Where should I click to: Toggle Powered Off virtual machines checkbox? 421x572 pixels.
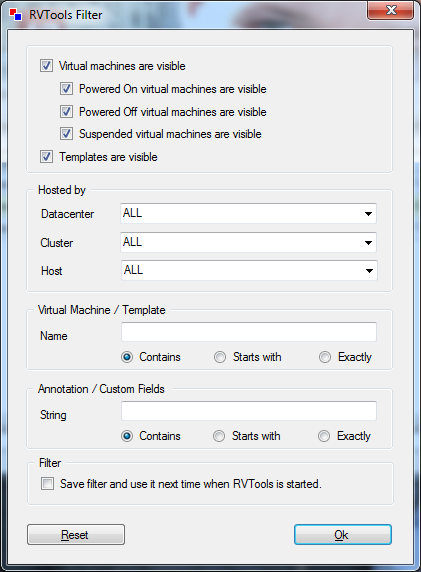tap(66, 111)
